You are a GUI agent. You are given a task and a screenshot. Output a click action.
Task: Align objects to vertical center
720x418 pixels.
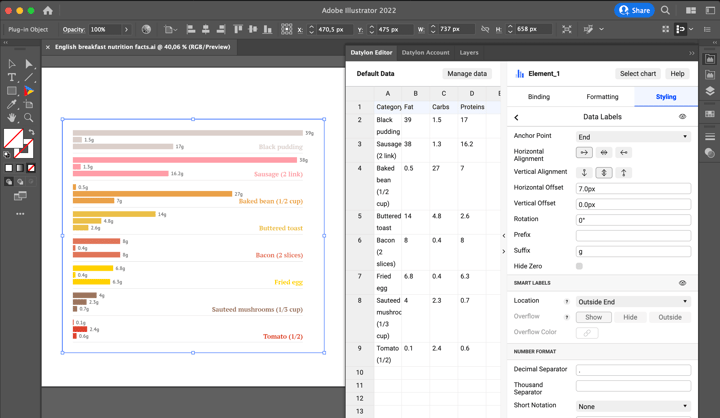coord(253,29)
